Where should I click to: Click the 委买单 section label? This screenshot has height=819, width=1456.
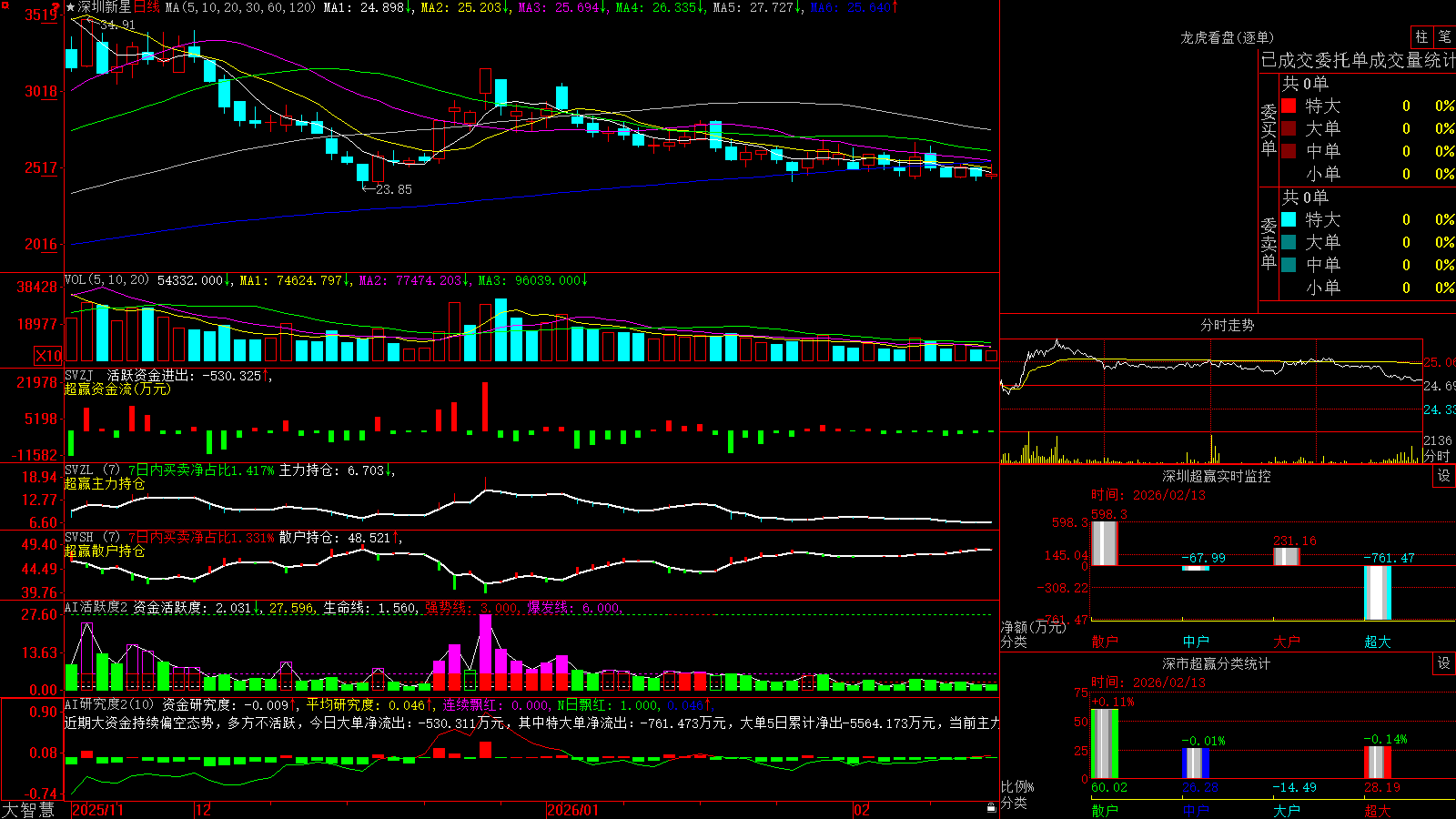pos(1269,129)
